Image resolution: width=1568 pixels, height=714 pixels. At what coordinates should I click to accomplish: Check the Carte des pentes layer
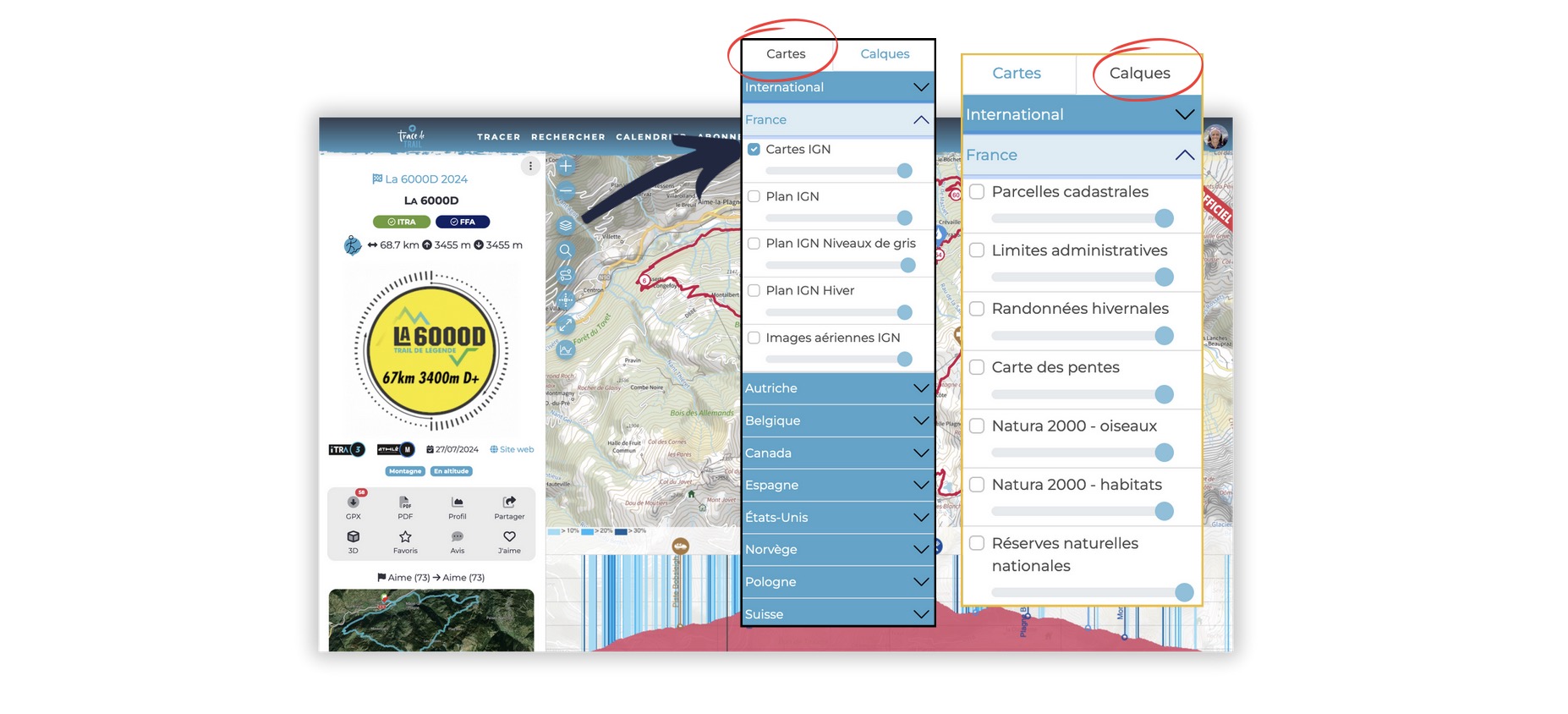977,367
